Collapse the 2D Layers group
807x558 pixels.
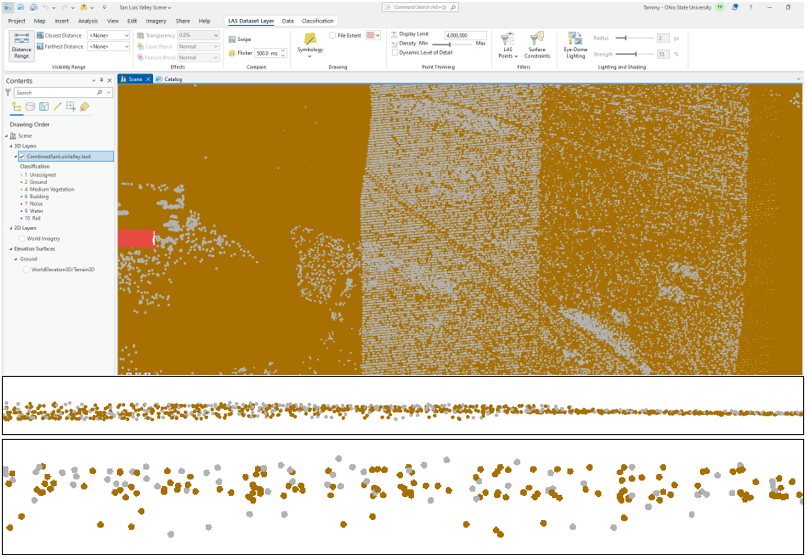(x=11, y=228)
